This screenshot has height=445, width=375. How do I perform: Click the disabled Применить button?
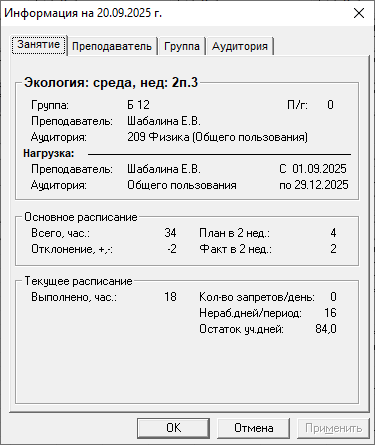click(333, 428)
